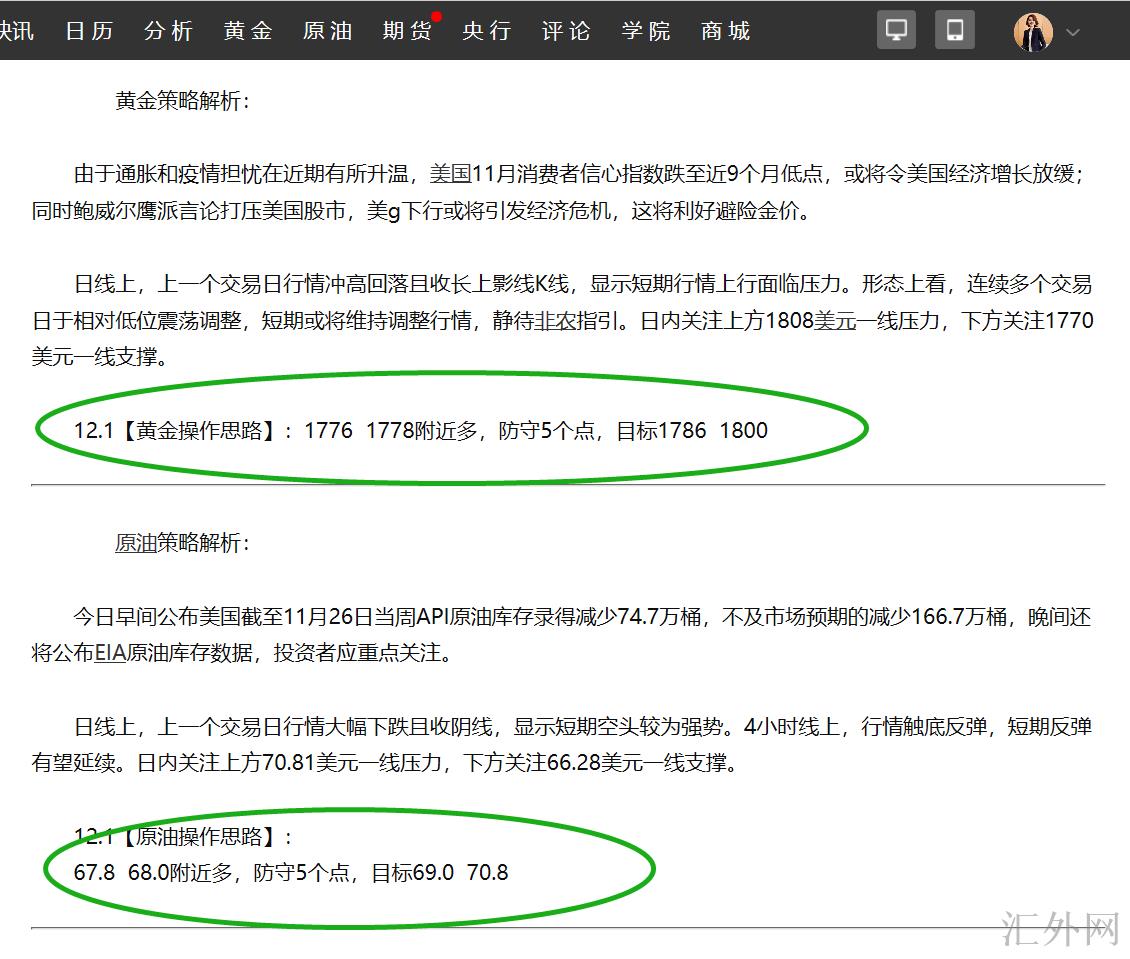Click the user avatar photo
Viewport: 1130px width, 959px height.
(1033, 32)
